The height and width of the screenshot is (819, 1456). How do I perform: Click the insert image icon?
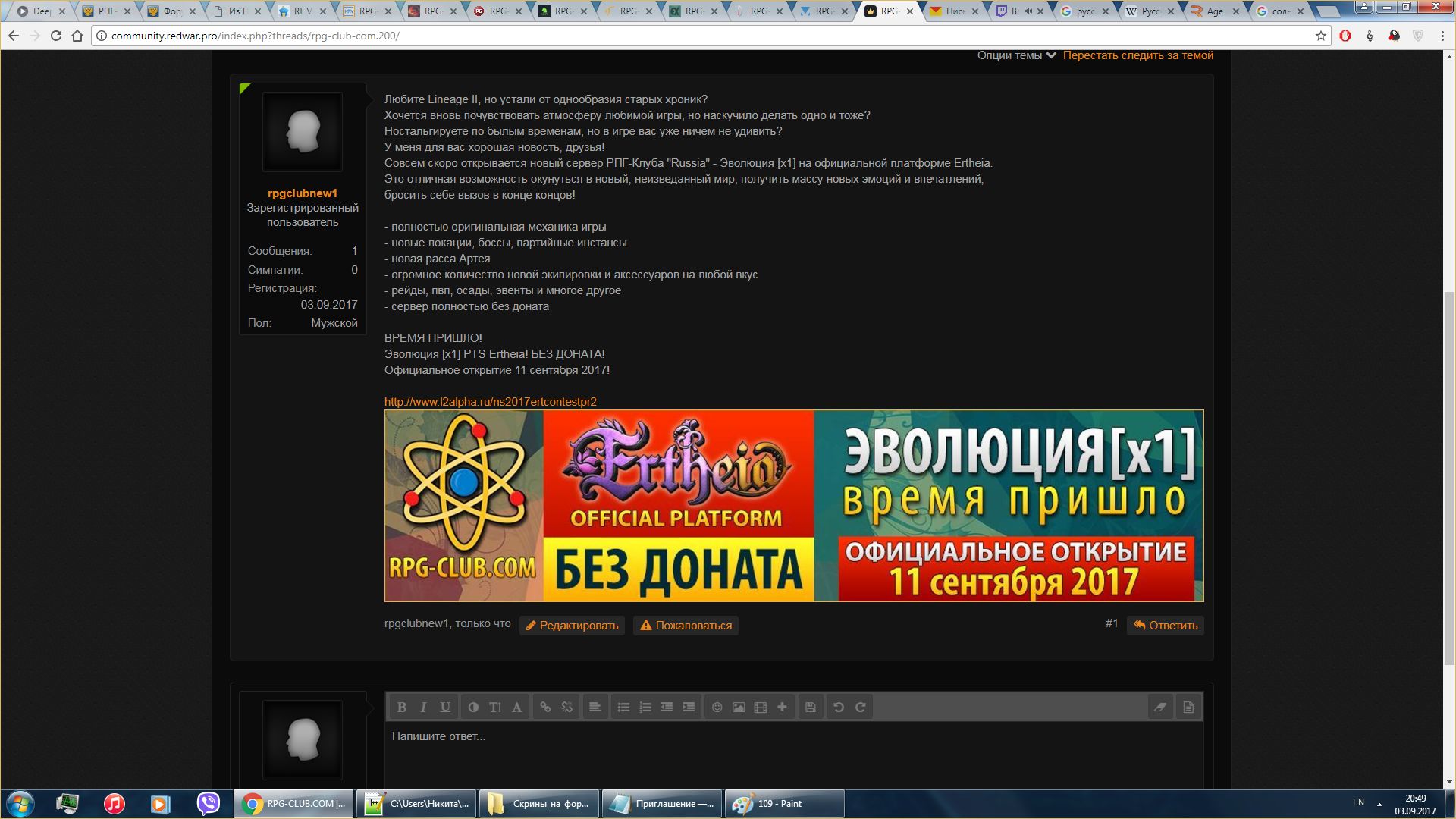point(739,707)
